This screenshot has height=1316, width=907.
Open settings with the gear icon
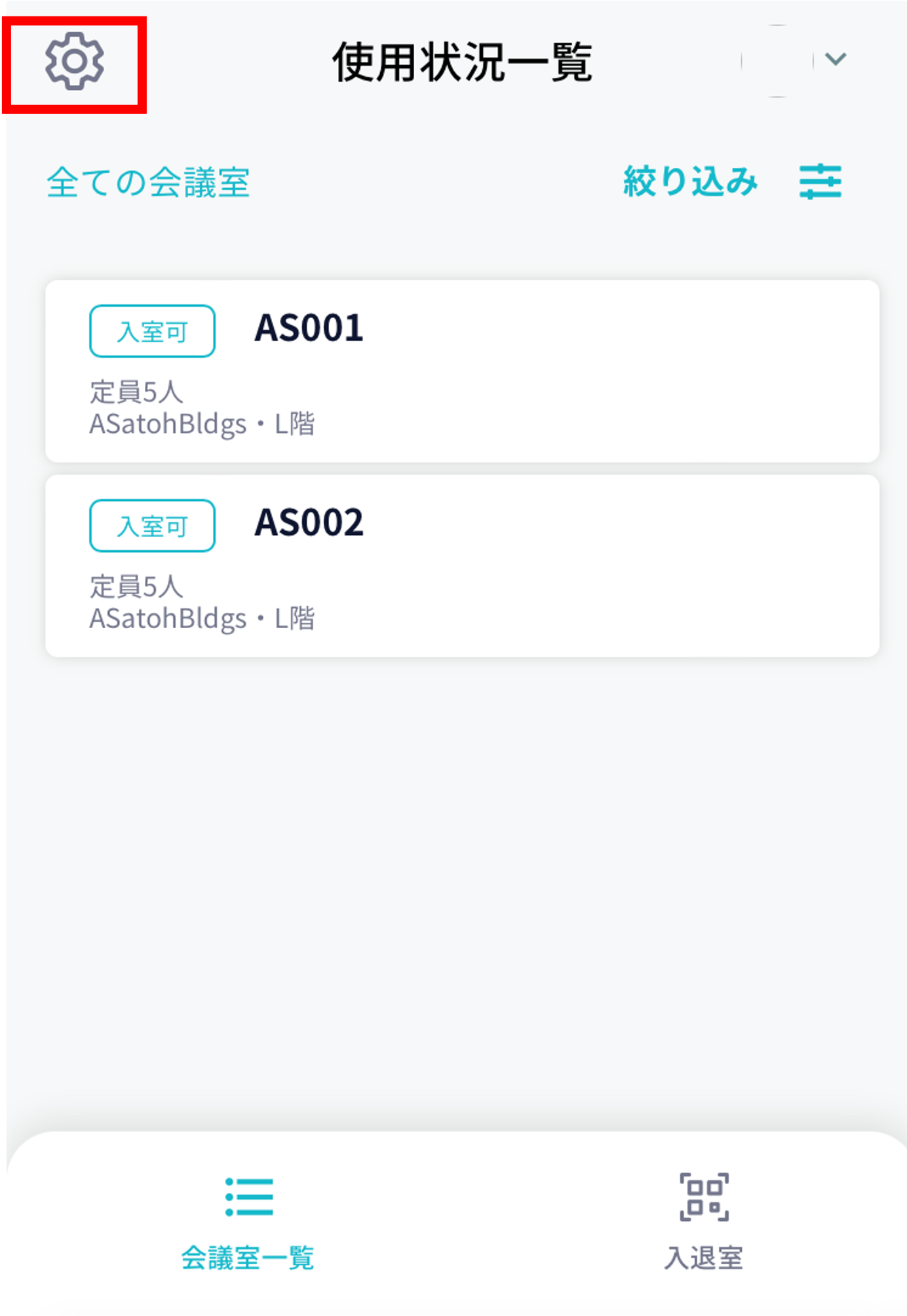click(74, 61)
